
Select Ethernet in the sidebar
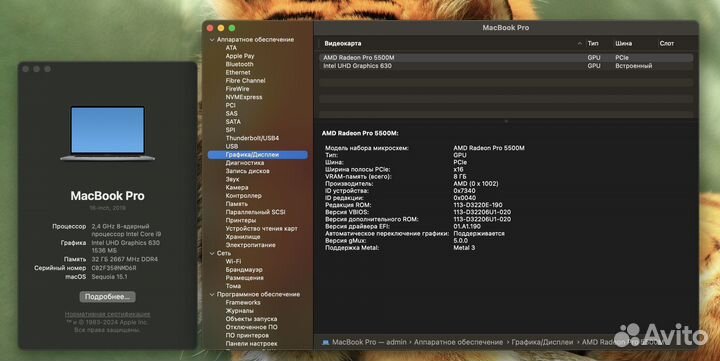[238, 73]
